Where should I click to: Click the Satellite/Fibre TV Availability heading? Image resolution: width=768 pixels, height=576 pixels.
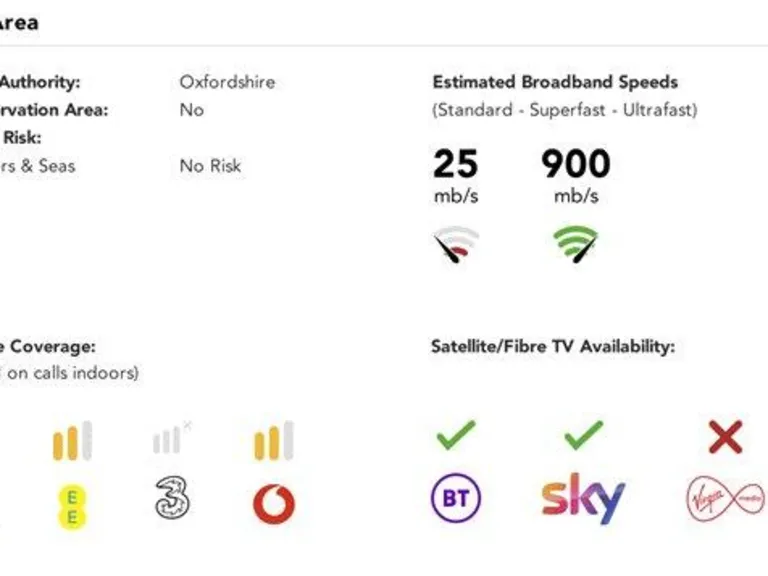coord(553,346)
